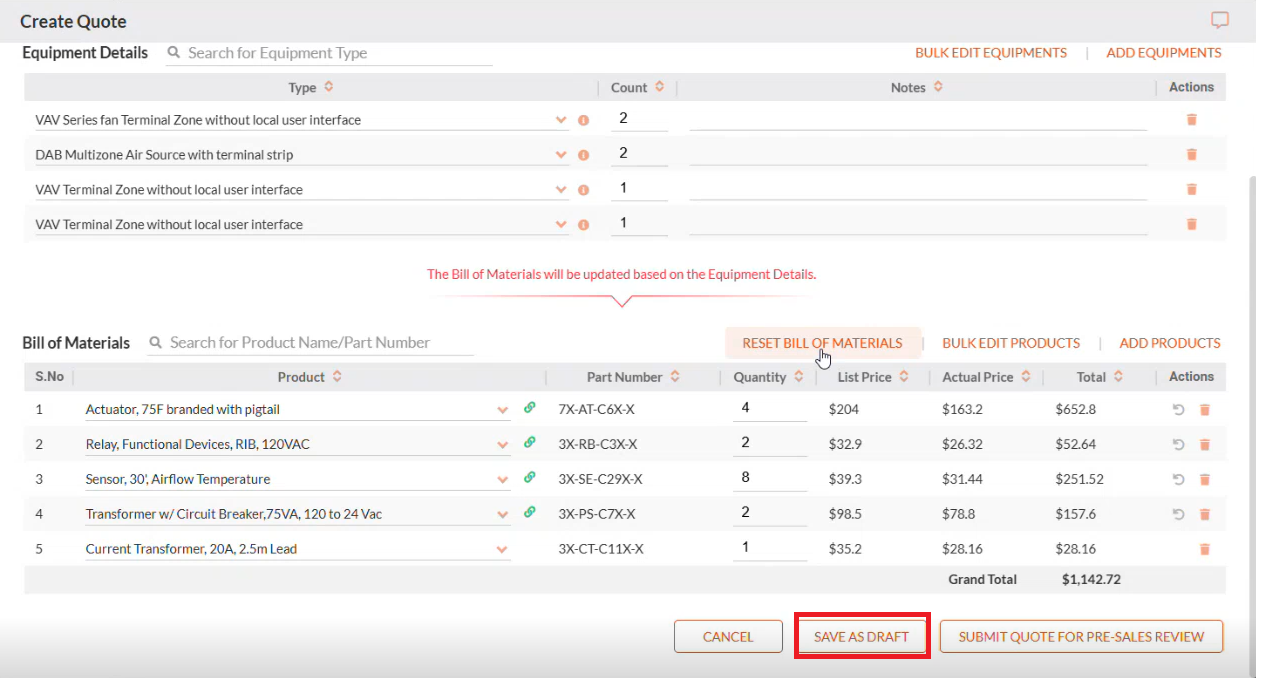Click the Grand Total value $1,142.72
Viewport: 1265px width, 682px height.
(x=1091, y=580)
